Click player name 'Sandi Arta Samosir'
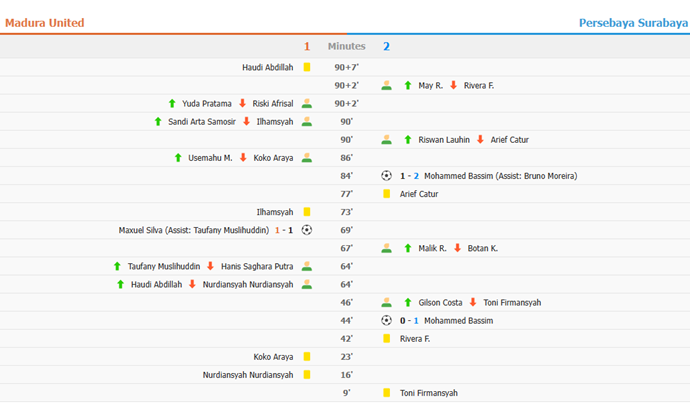This screenshot has width=690, height=404. [x=202, y=121]
